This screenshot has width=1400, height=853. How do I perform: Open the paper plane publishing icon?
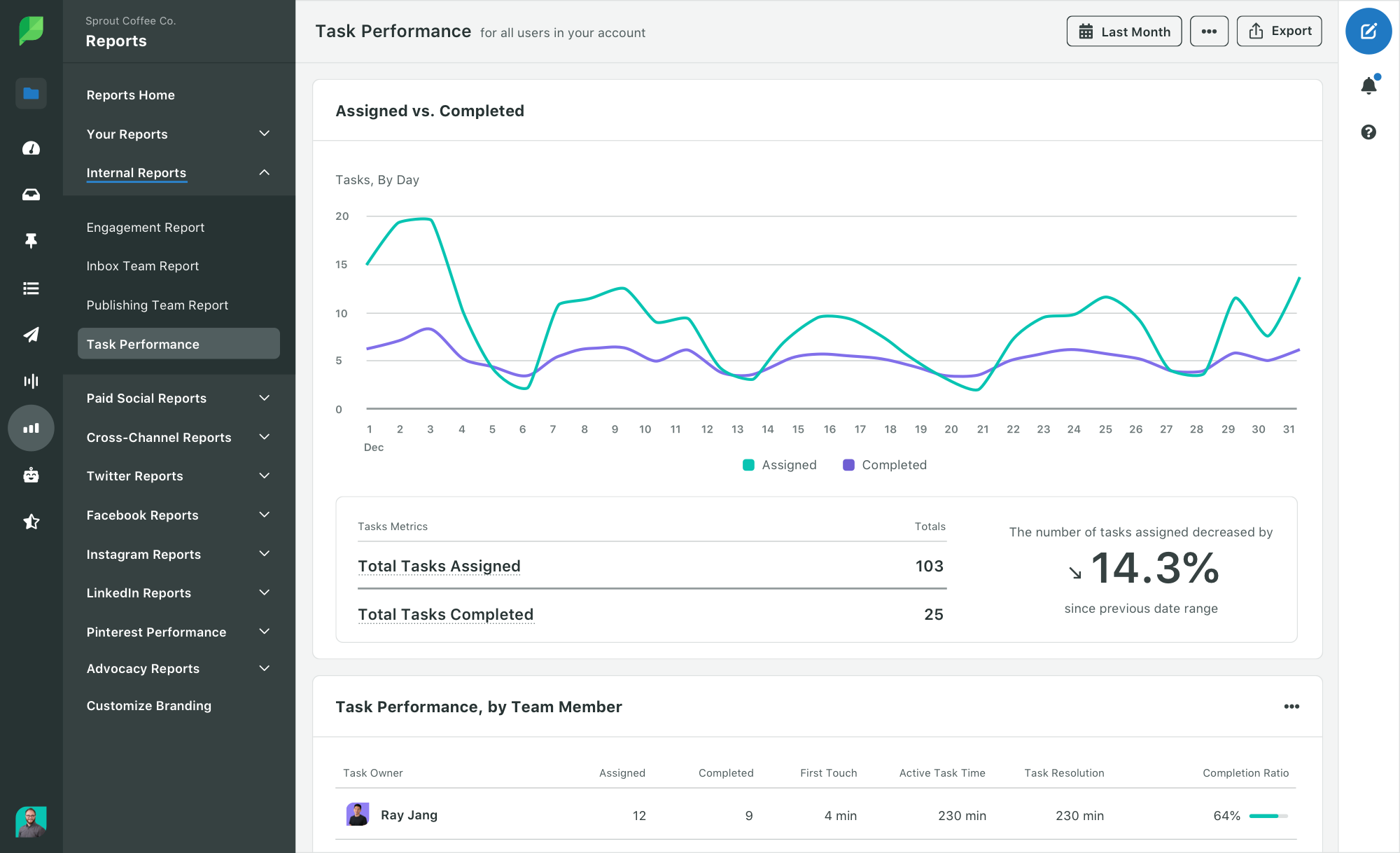pyautogui.click(x=31, y=335)
